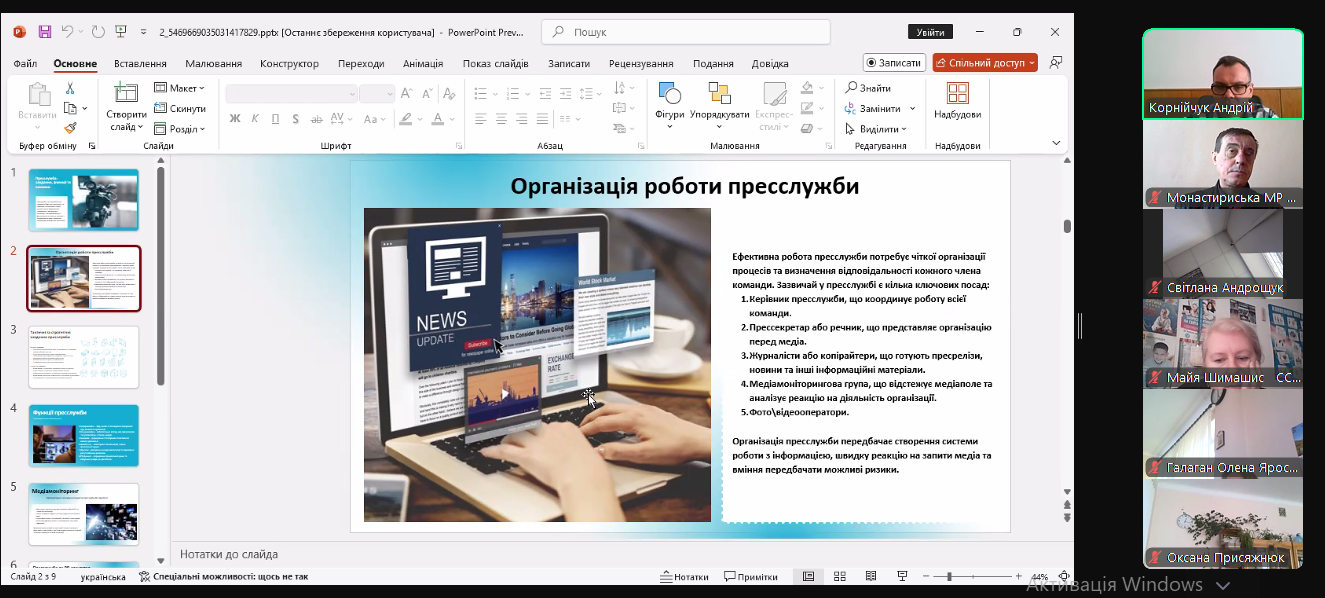Screen dimensions: 1325x598
Task: Open font color A swatch button
Action: click(436, 119)
